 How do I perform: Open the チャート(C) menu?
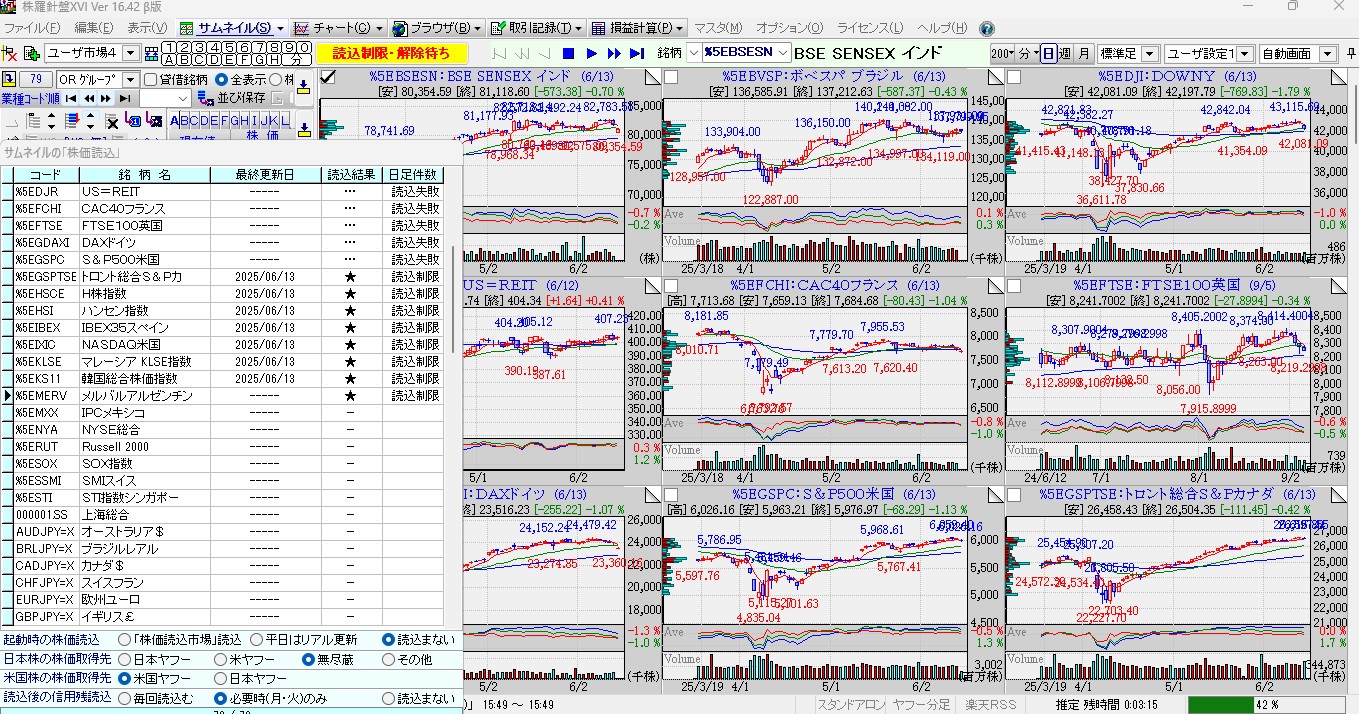click(340, 28)
